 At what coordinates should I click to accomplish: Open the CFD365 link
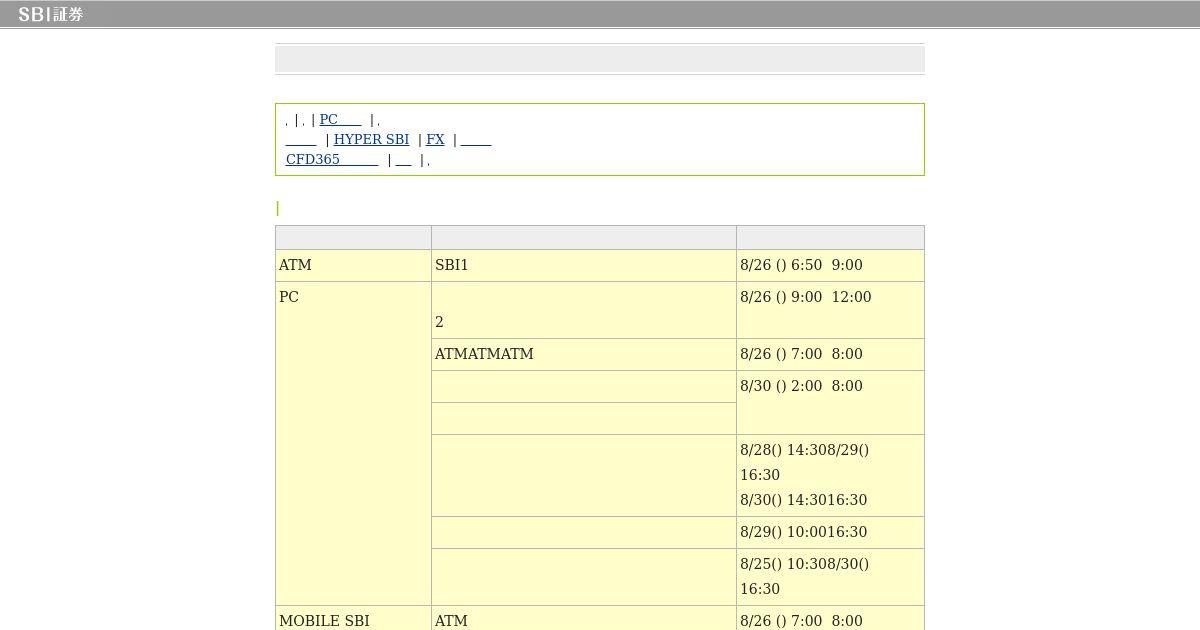click(x=332, y=159)
